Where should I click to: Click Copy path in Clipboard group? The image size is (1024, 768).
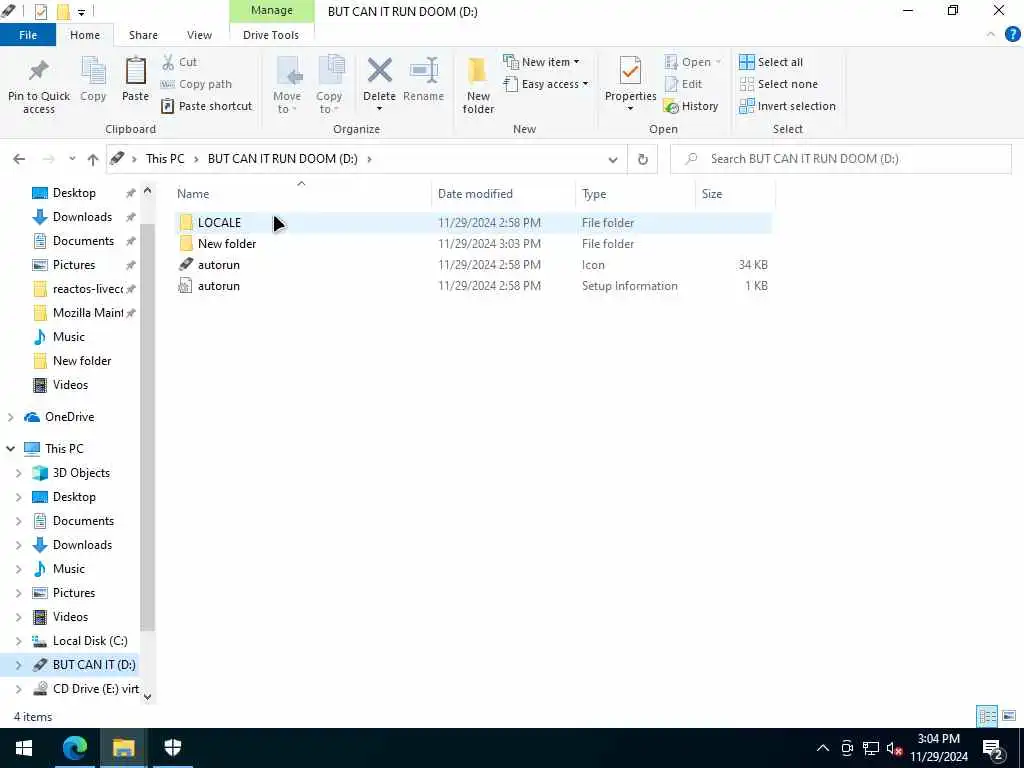(x=197, y=84)
